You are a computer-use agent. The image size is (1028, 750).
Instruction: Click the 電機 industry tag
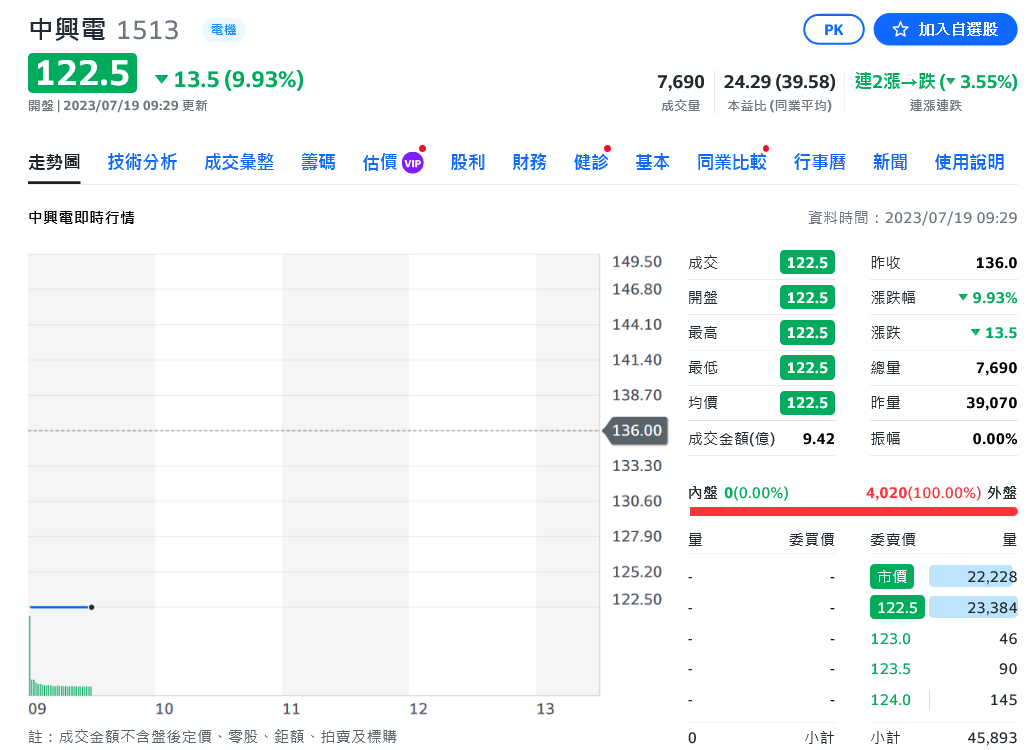[223, 30]
